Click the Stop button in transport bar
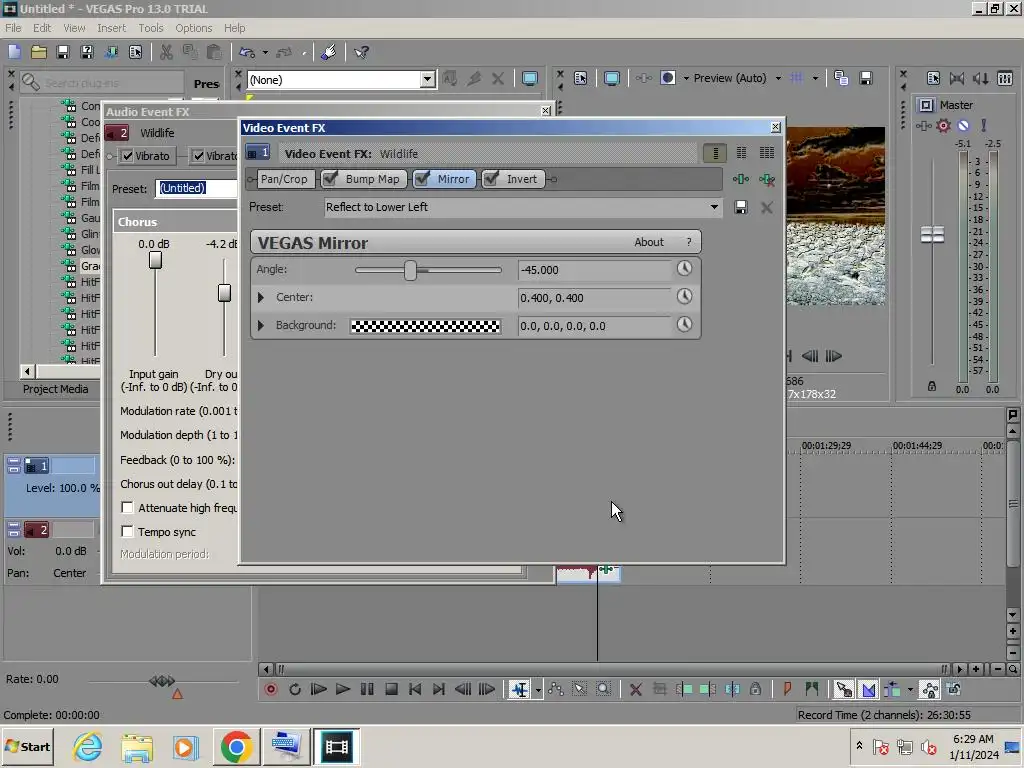The width and height of the screenshot is (1024, 768). click(391, 690)
